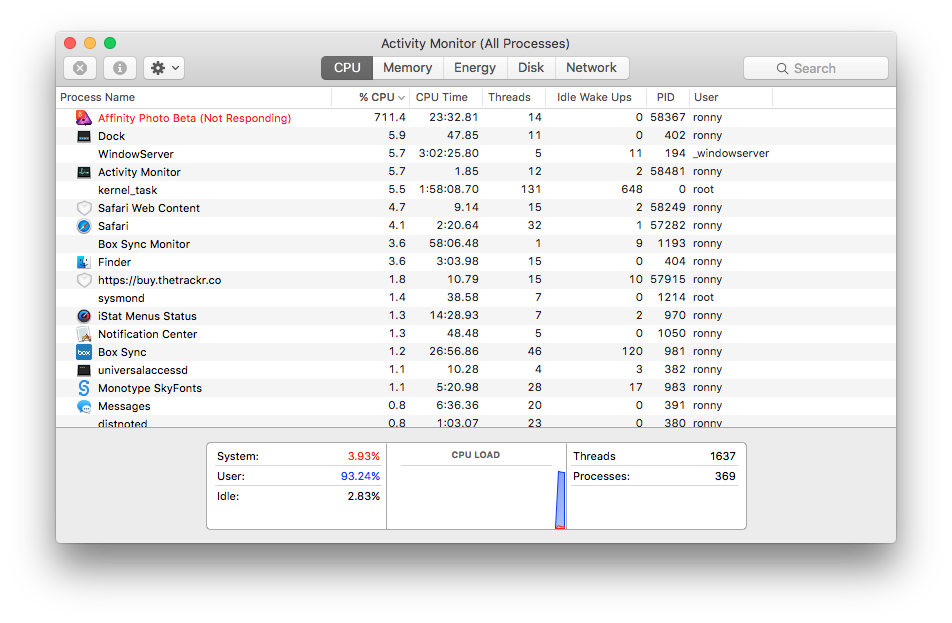Image resolution: width=952 pixels, height=623 pixels.
Task: Sort by the PID column header
Action: tap(666, 97)
